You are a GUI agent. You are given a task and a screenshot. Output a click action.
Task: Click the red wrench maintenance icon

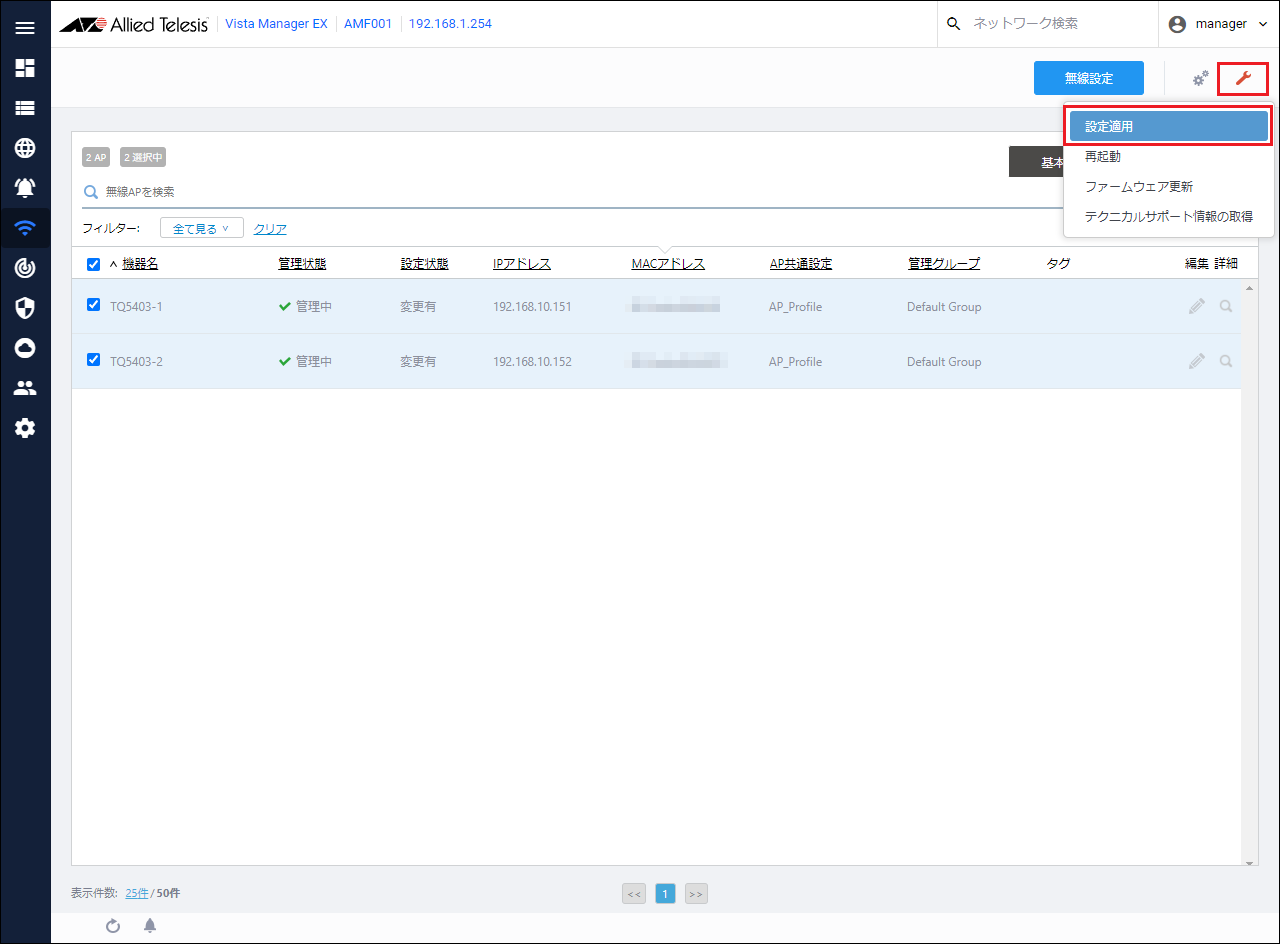pyautogui.click(x=1243, y=79)
